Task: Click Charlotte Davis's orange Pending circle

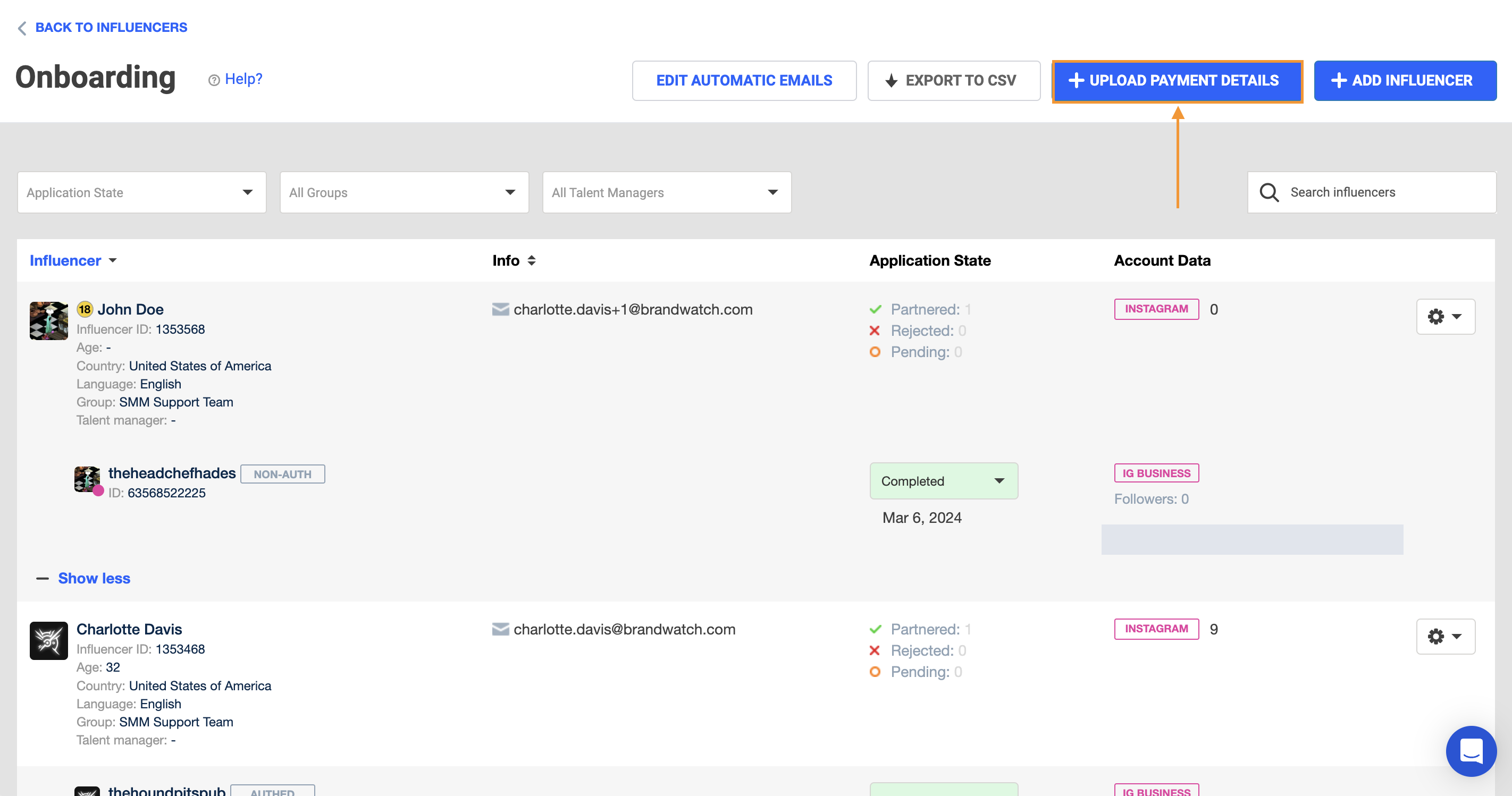Action: tap(875, 672)
